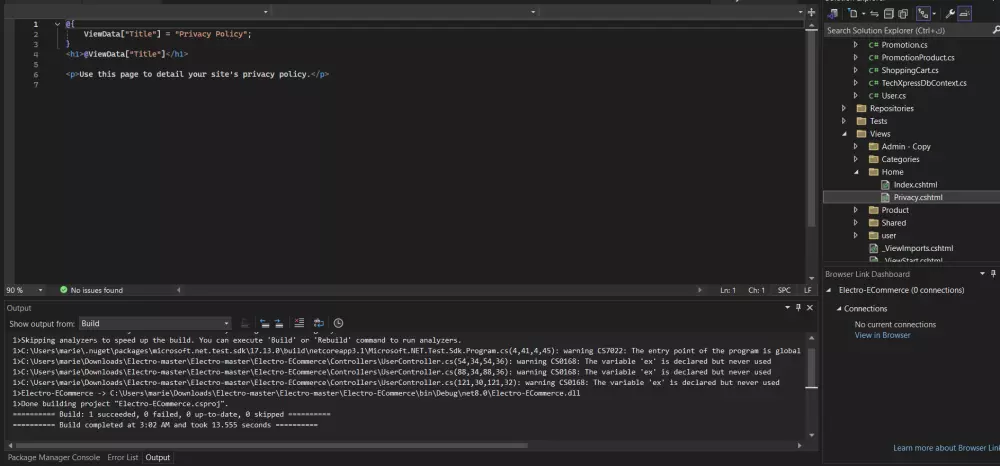This screenshot has height=466, width=1000.
Task: Click the Output horizontal scrollbar
Action: (272, 446)
